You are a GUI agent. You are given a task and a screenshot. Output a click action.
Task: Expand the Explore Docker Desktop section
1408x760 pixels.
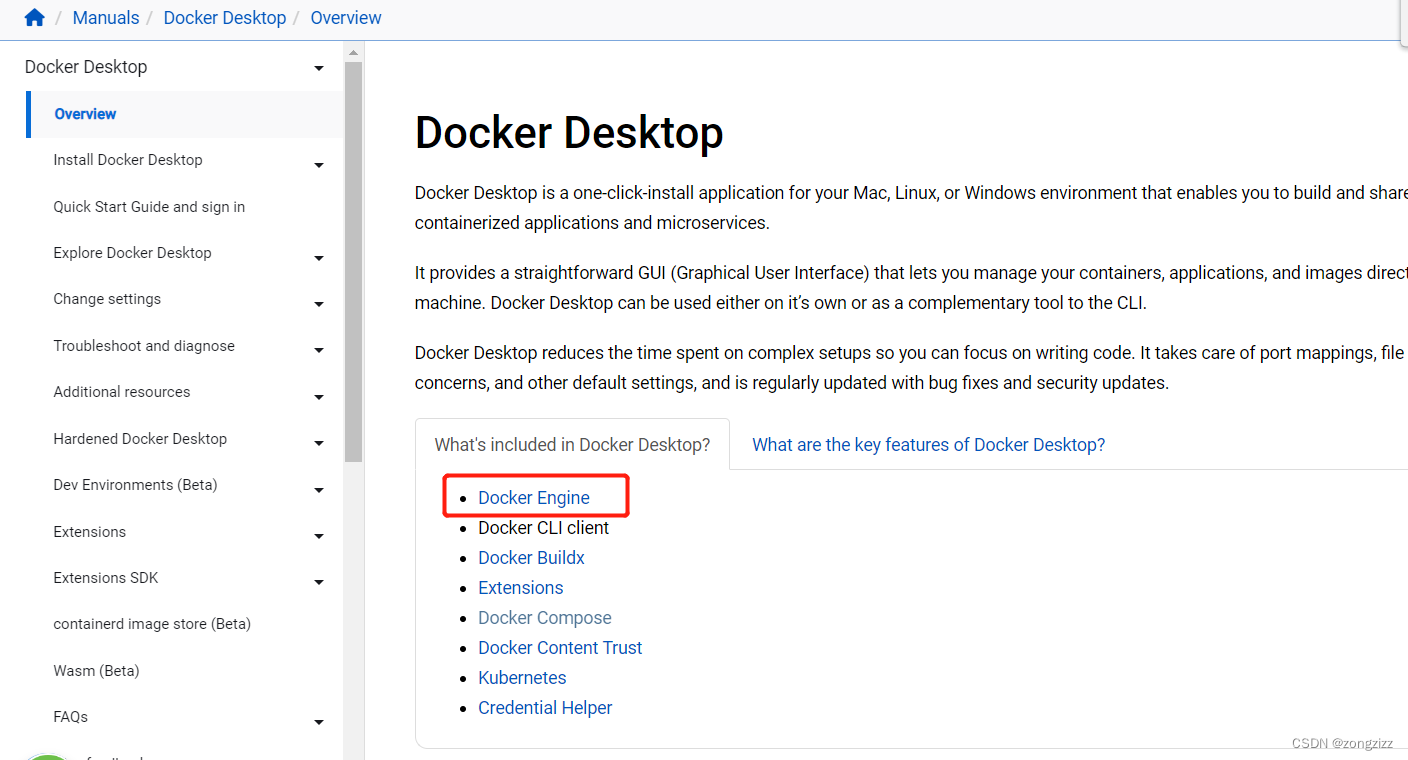pyautogui.click(x=318, y=257)
